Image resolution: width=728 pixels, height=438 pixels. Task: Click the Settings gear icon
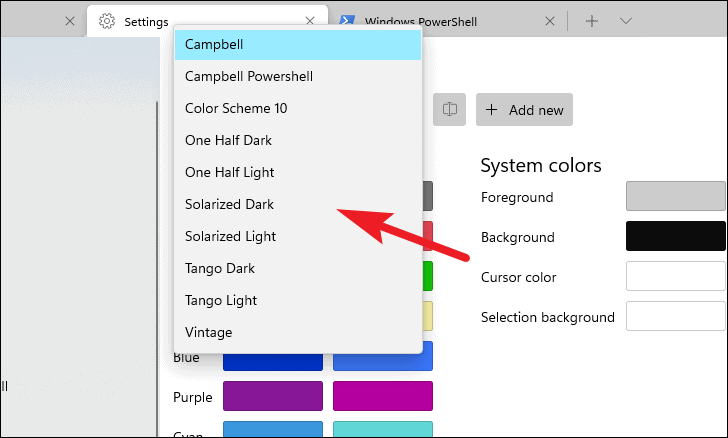pos(107,21)
